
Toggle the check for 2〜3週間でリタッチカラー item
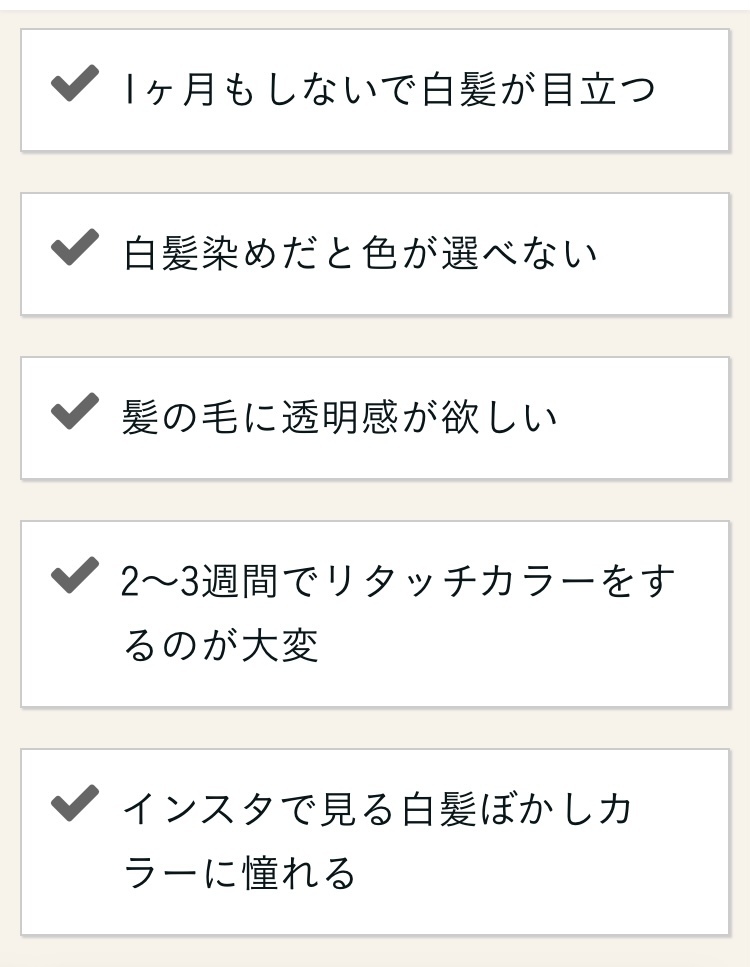(x=74, y=576)
